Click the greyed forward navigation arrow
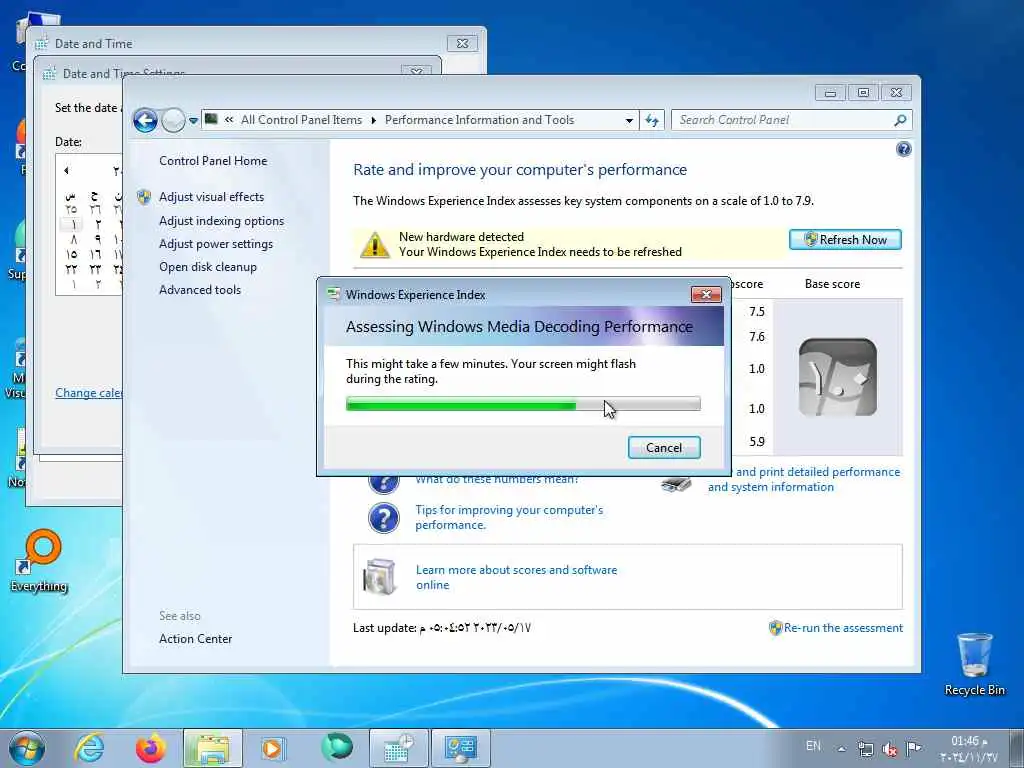Screen dimensions: 1024x768 pyautogui.click(x=173, y=121)
